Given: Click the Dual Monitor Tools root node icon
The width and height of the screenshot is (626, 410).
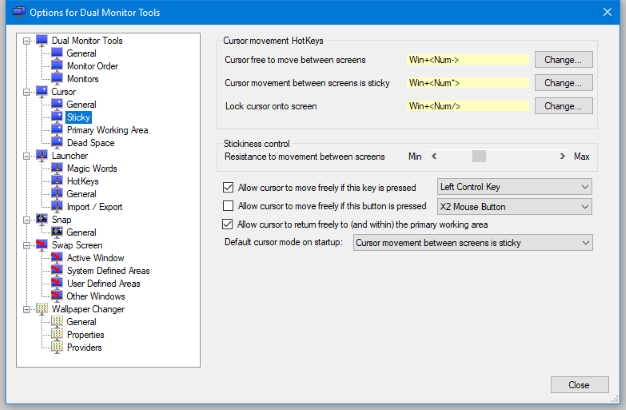Looking at the screenshot, I should pyautogui.click(x=42, y=40).
